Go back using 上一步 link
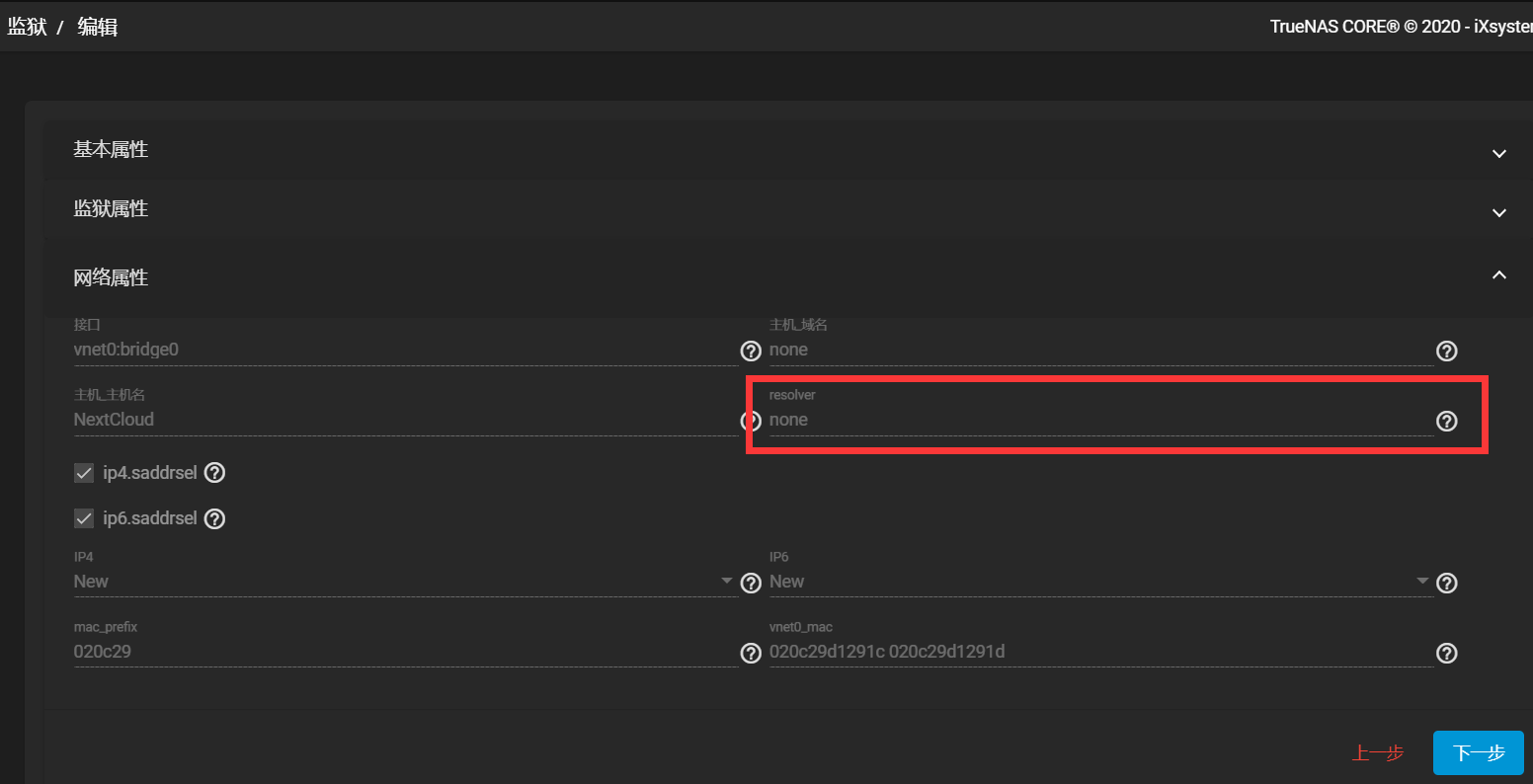1533x784 pixels. tap(1377, 752)
